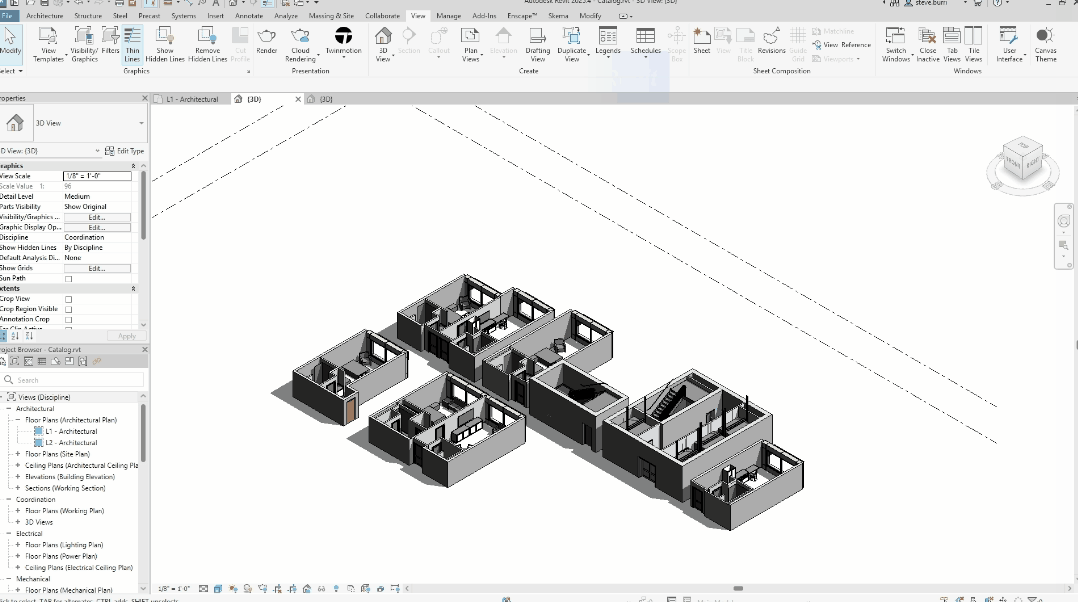The height and width of the screenshot is (602, 1078).
Task: Open the Filters dialog
Action: tap(110, 41)
